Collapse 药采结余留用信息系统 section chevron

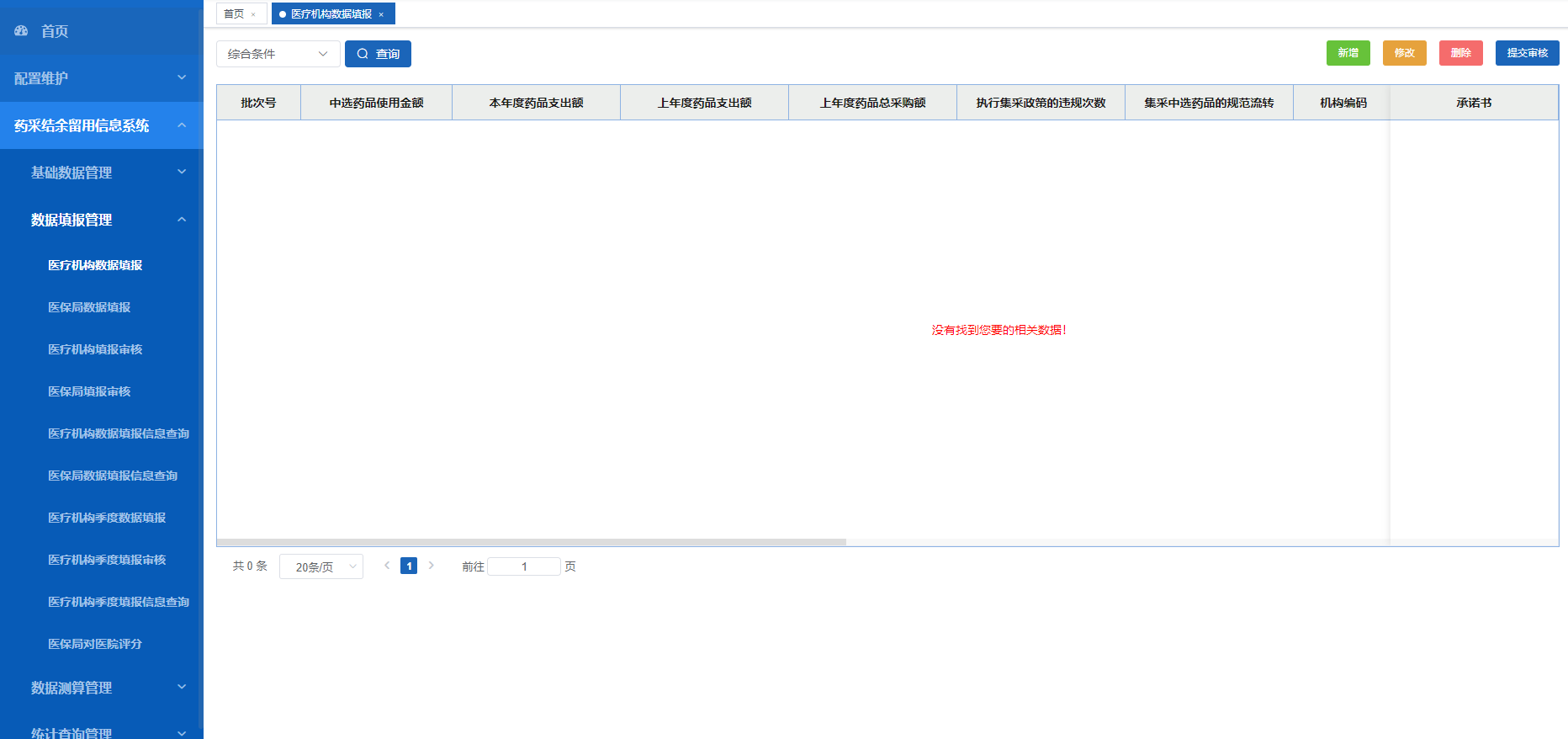click(182, 125)
